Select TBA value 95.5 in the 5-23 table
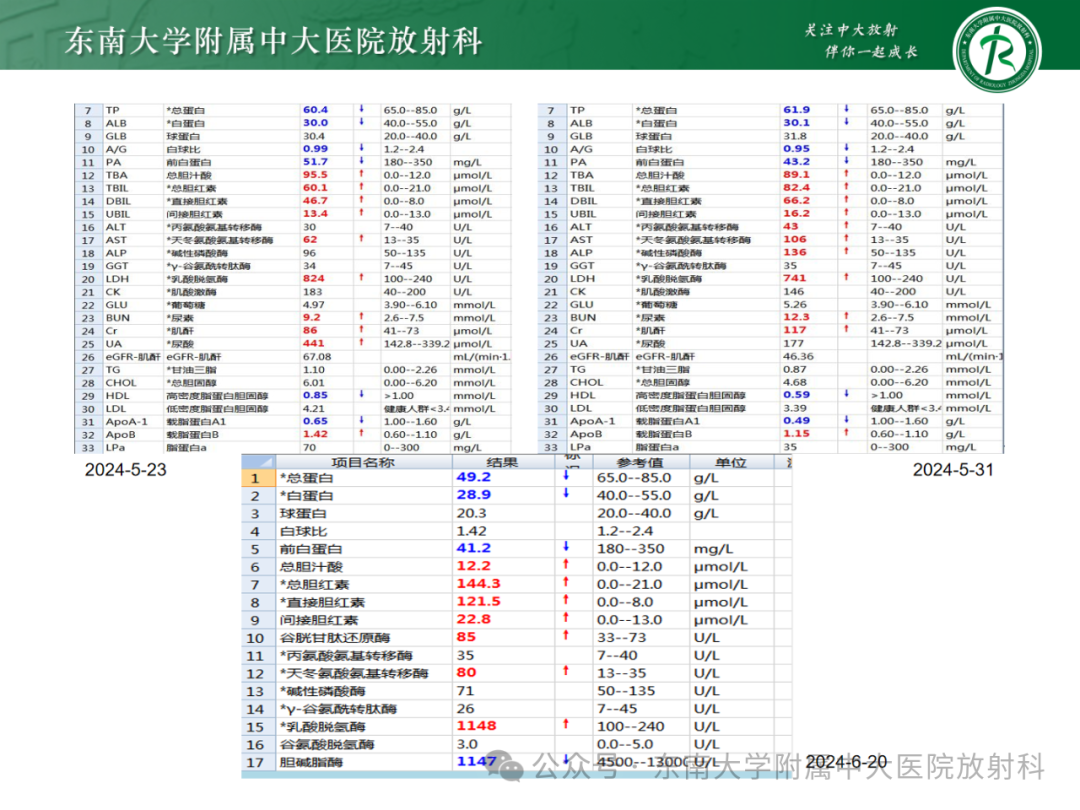 tap(315, 175)
